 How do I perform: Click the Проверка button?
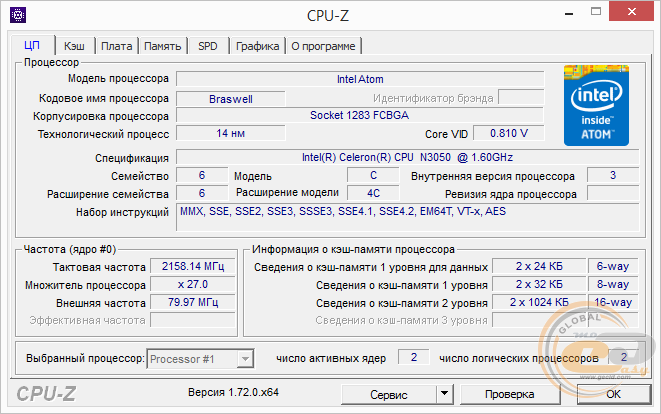click(x=510, y=394)
